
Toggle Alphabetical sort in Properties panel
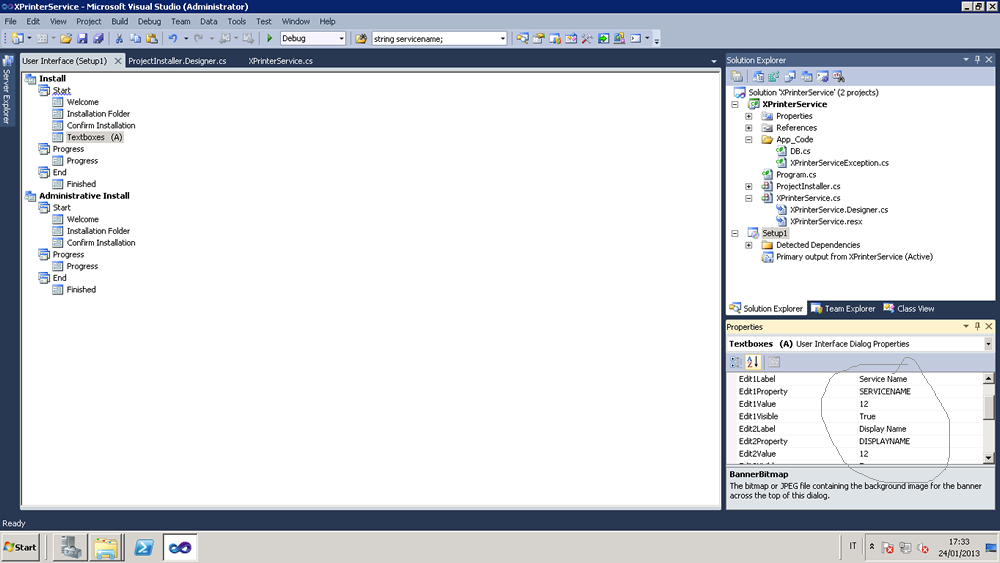[x=753, y=362]
